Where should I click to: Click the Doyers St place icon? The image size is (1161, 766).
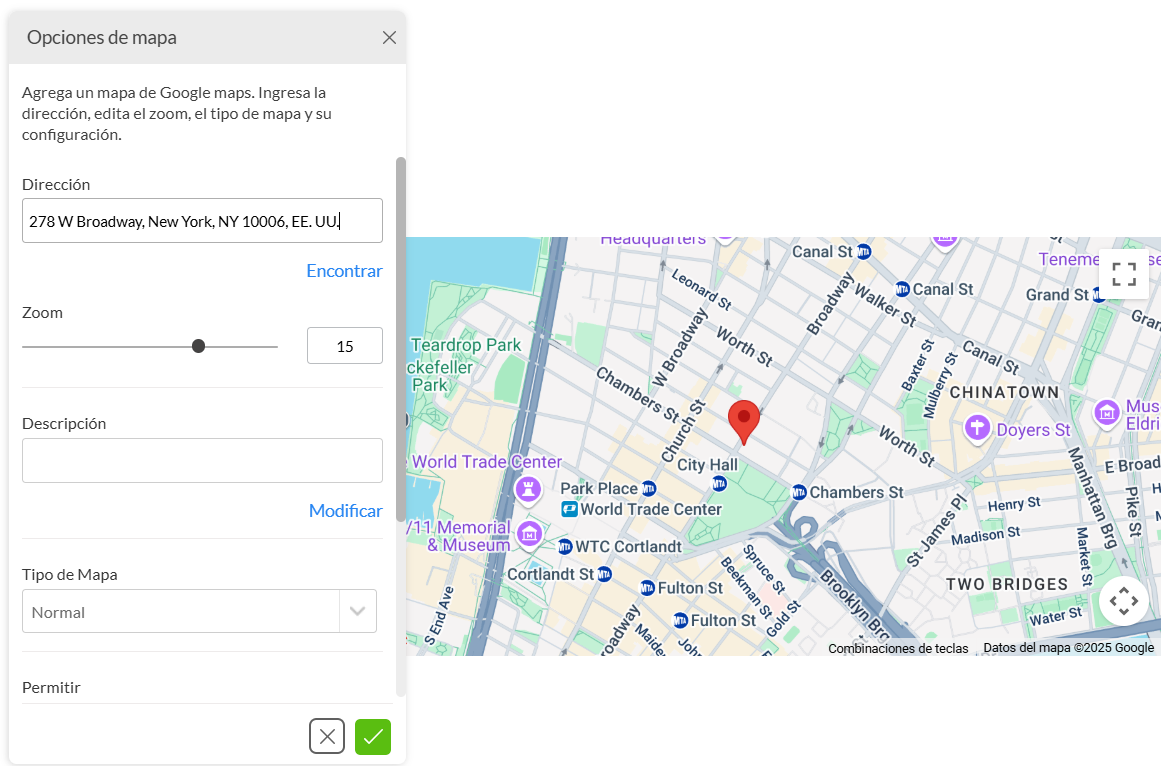coord(977,428)
